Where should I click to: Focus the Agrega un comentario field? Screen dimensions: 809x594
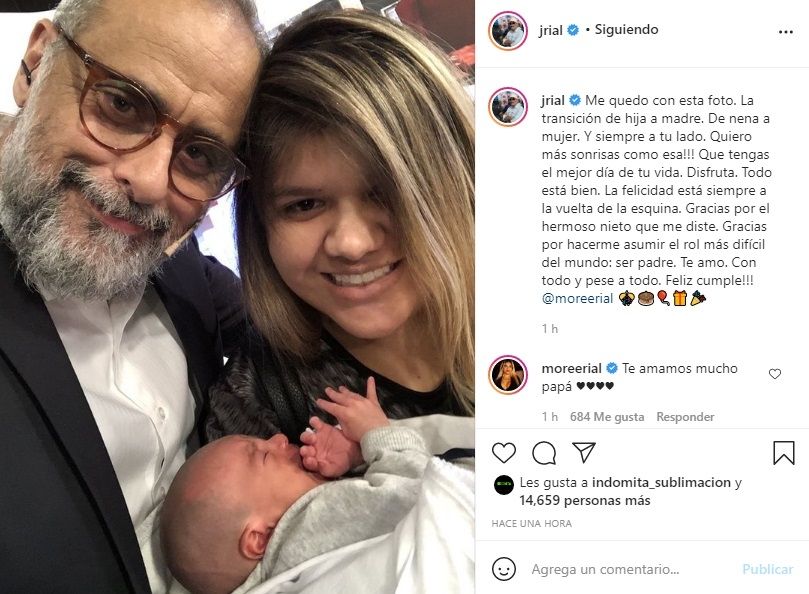pos(605,569)
